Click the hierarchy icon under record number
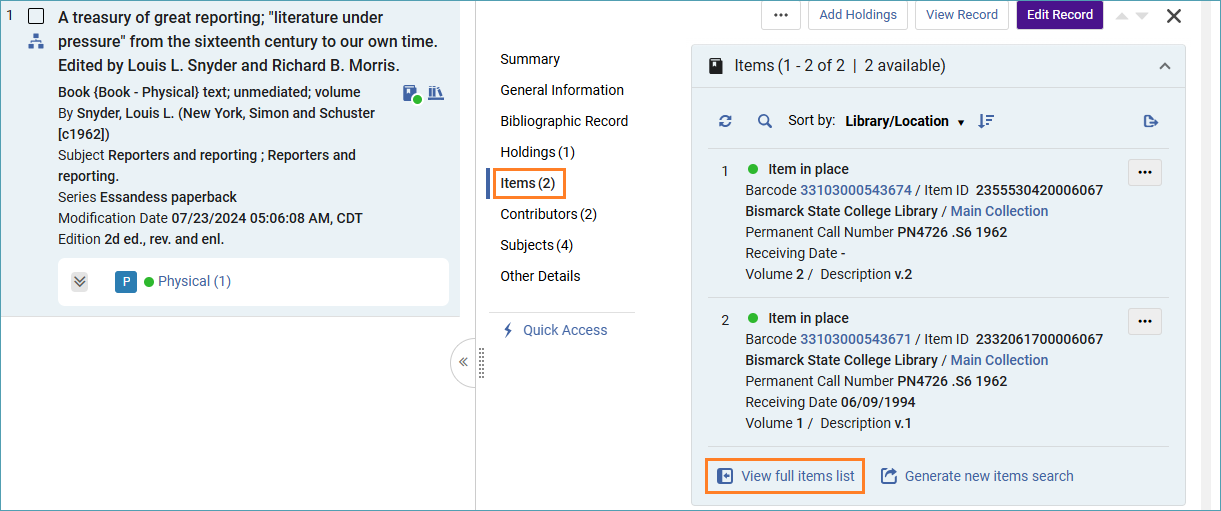The image size is (1221, 511). tap(36, 42)
